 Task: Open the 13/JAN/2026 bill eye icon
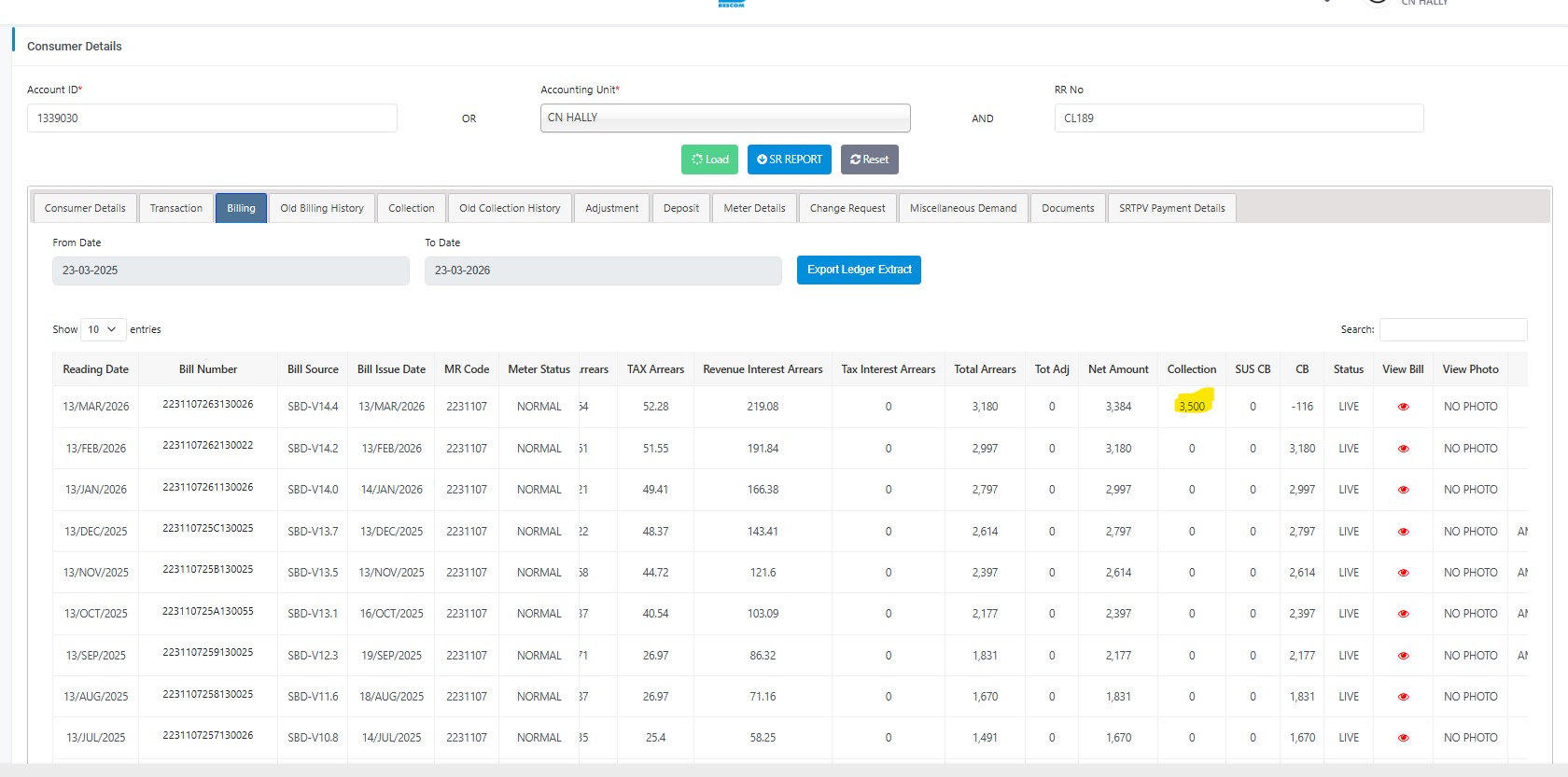pos(1403,490)
